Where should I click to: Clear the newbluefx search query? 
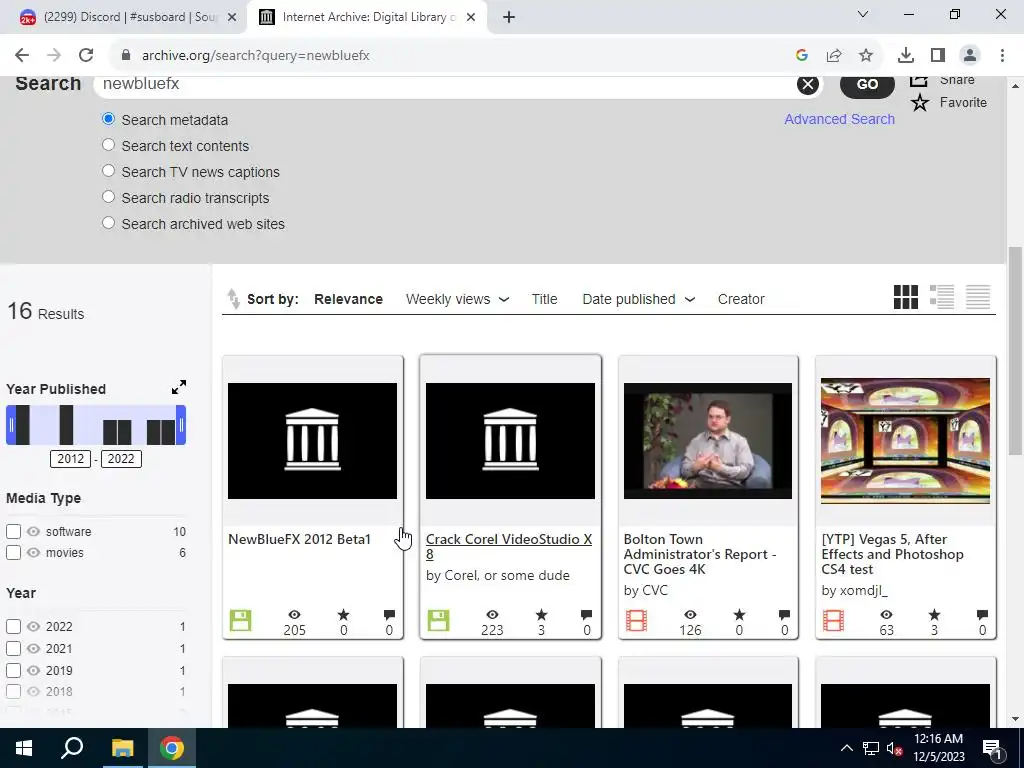(808, 84)
